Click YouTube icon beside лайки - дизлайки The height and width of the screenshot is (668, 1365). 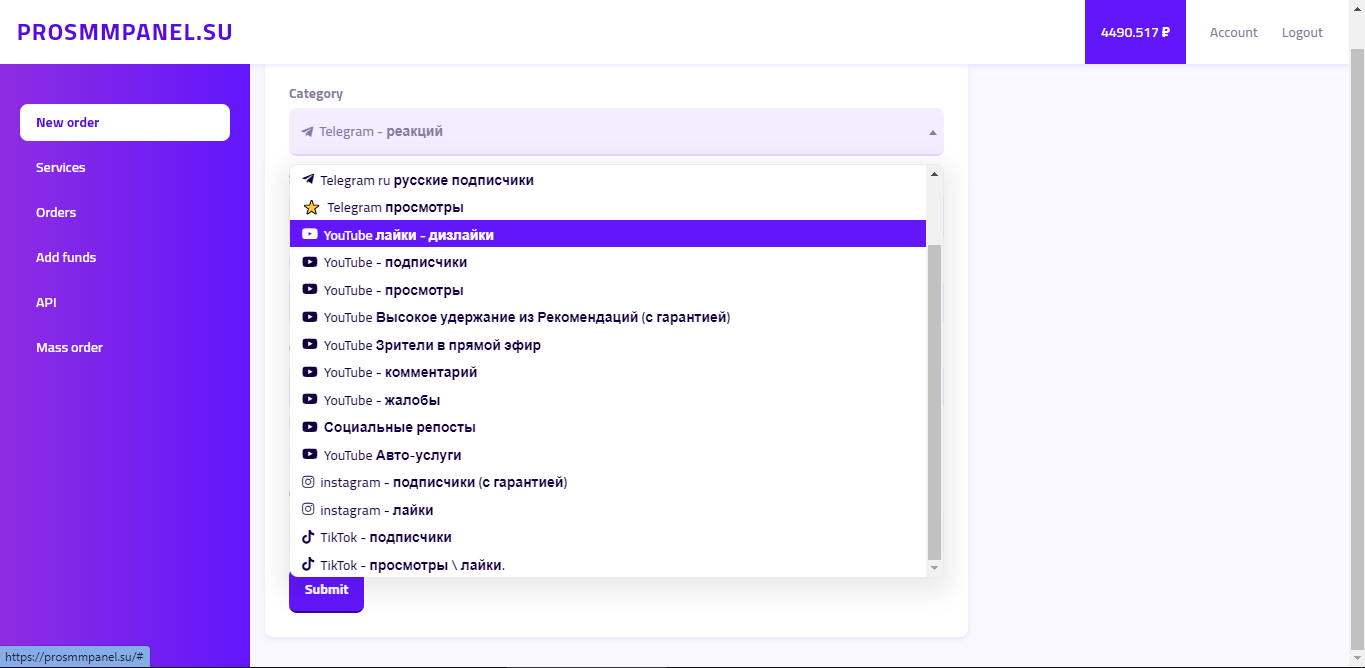click(x=310, y=235)
